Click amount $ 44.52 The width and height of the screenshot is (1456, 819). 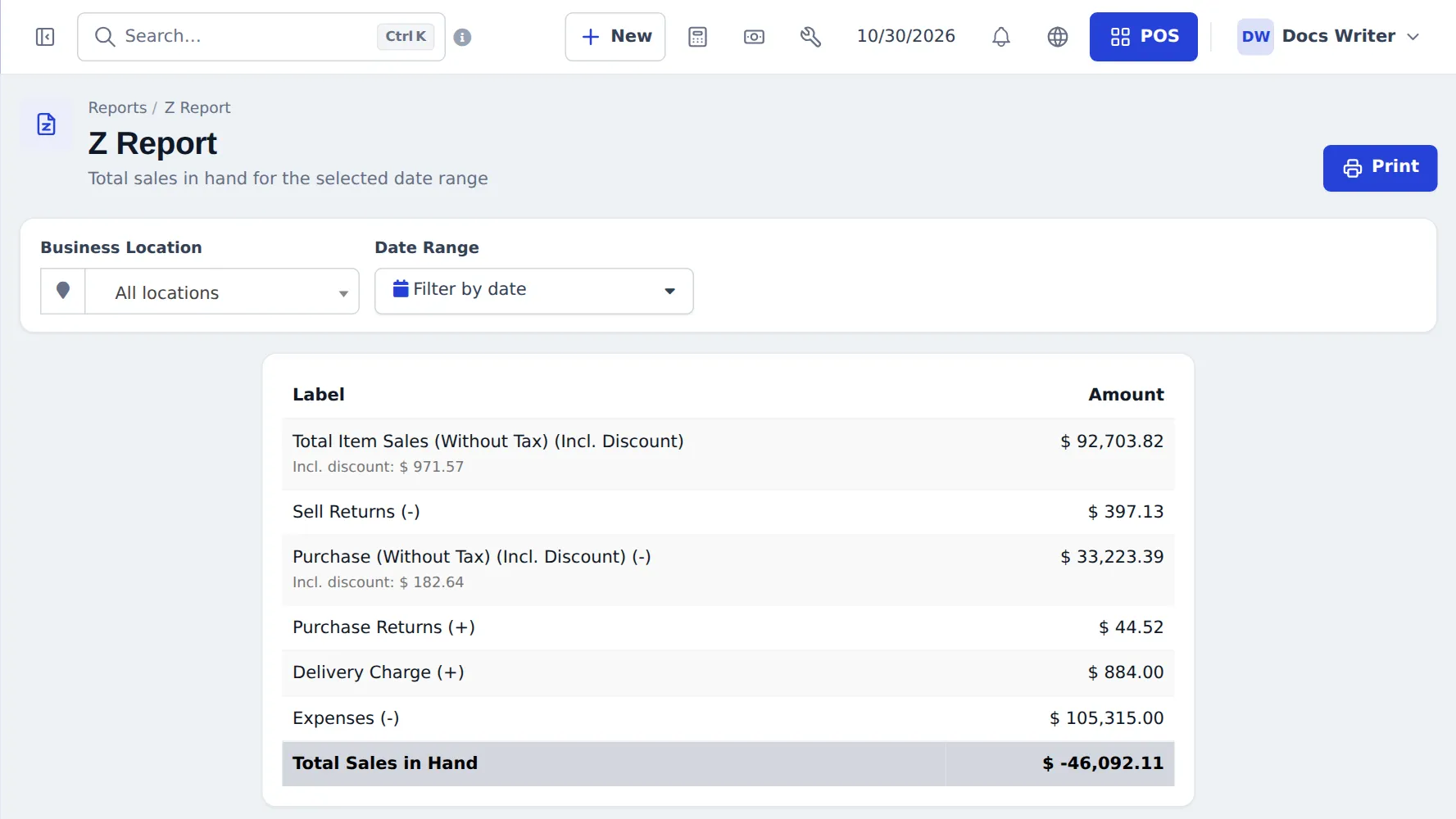pos(1131,627)
